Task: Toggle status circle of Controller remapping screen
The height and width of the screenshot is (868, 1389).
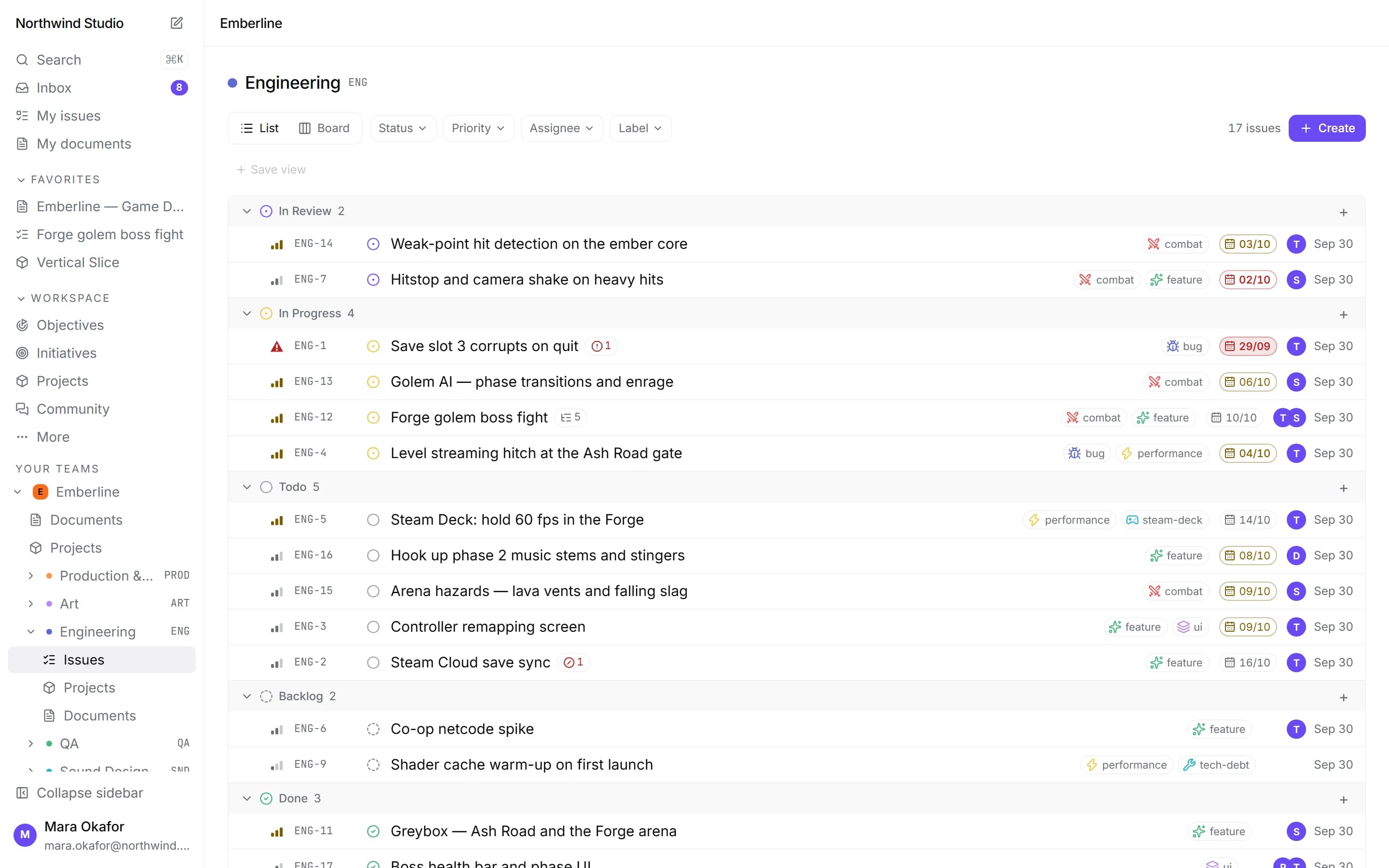Action: pos(373,627)
